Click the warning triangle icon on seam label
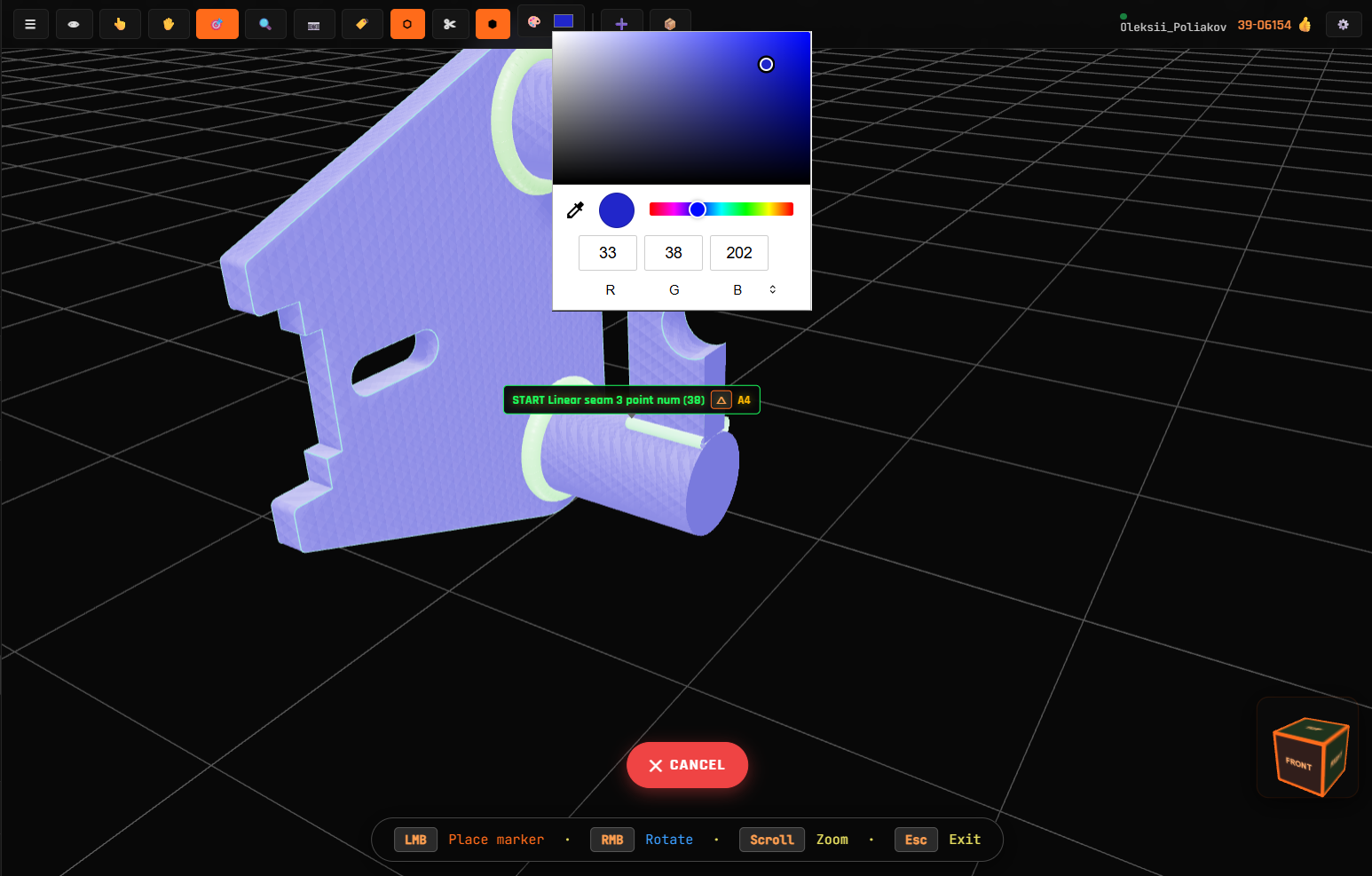This screenshot has height=876, width=1372. tap(721, 400)
